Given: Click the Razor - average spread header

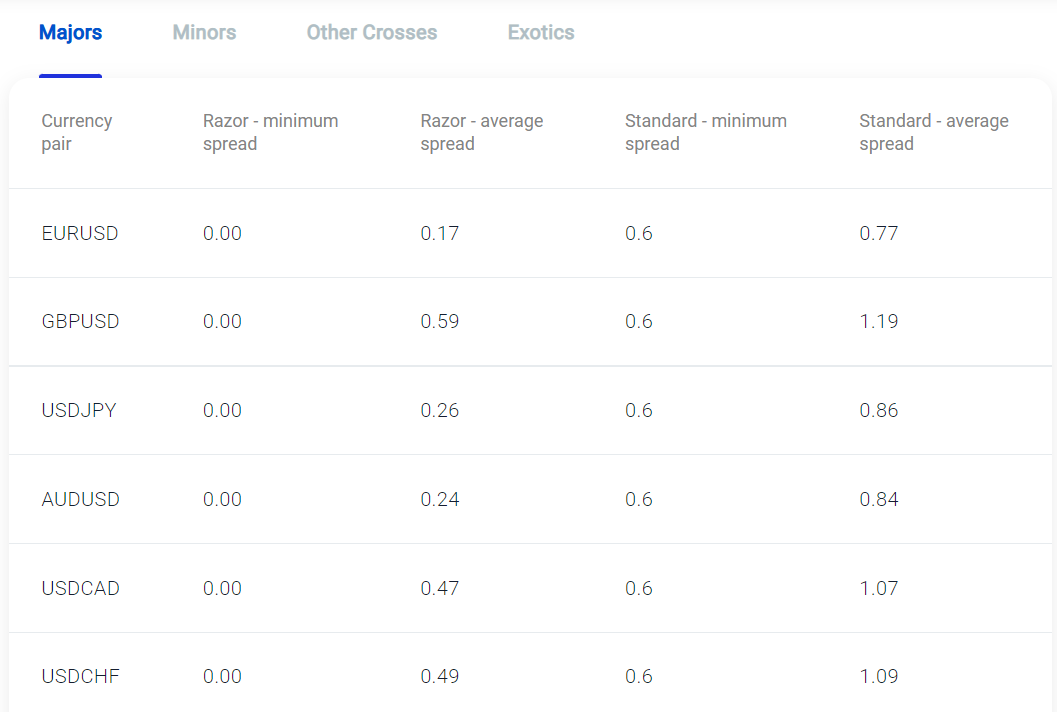Looking at the screenshot, I should point(481,132).
